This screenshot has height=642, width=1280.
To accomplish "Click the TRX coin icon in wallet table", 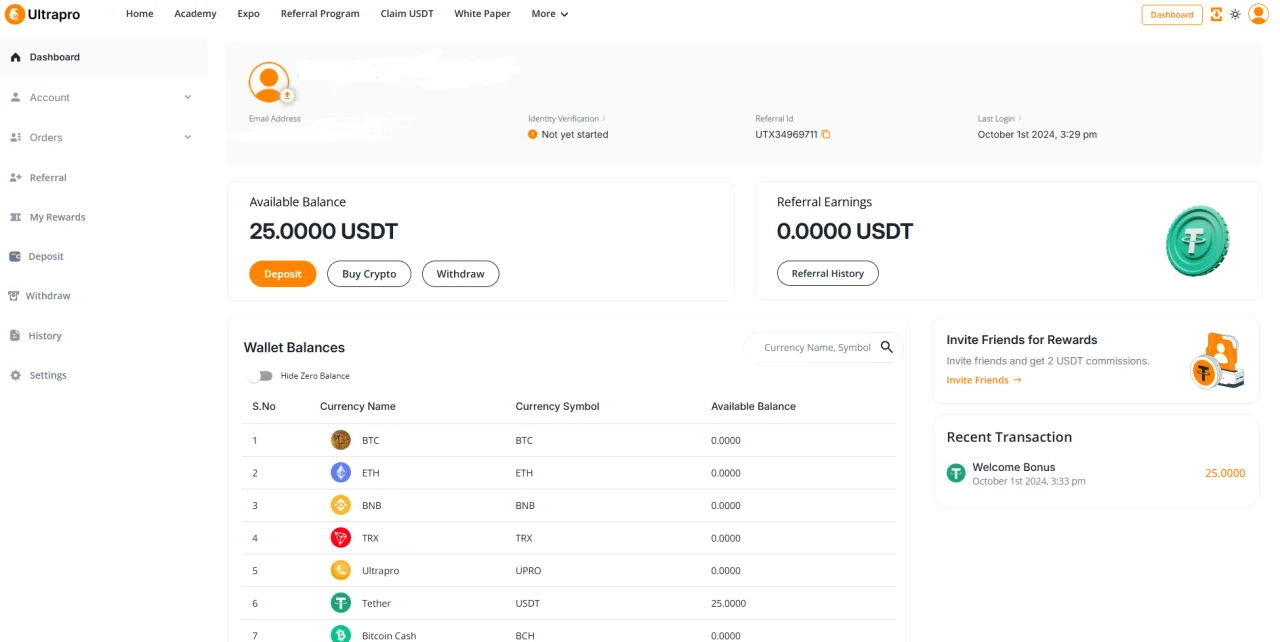I will tap(341, 538).
